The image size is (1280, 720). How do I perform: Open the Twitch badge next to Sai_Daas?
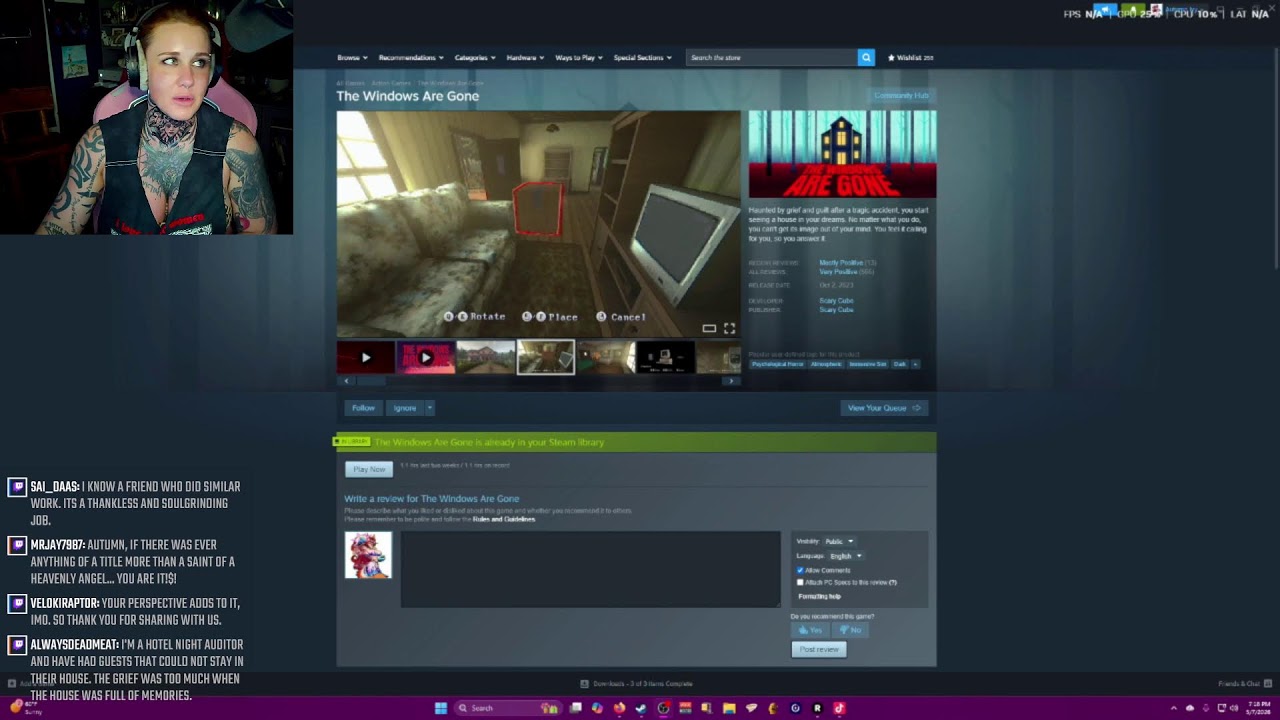tap(17, 487)
